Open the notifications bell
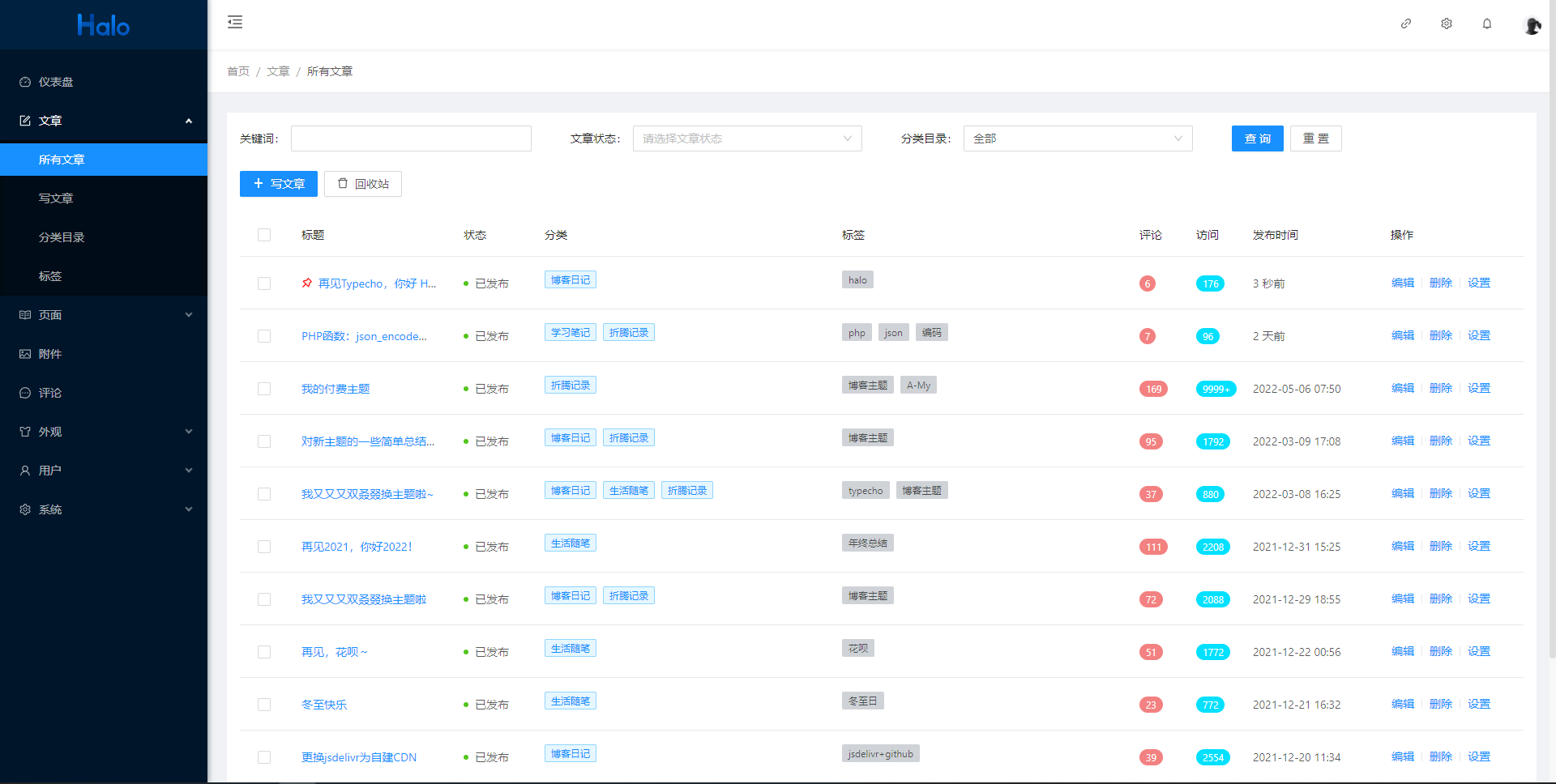Image resolution: width=1556 pixels, height=784 pixels. click(1487, 23)
